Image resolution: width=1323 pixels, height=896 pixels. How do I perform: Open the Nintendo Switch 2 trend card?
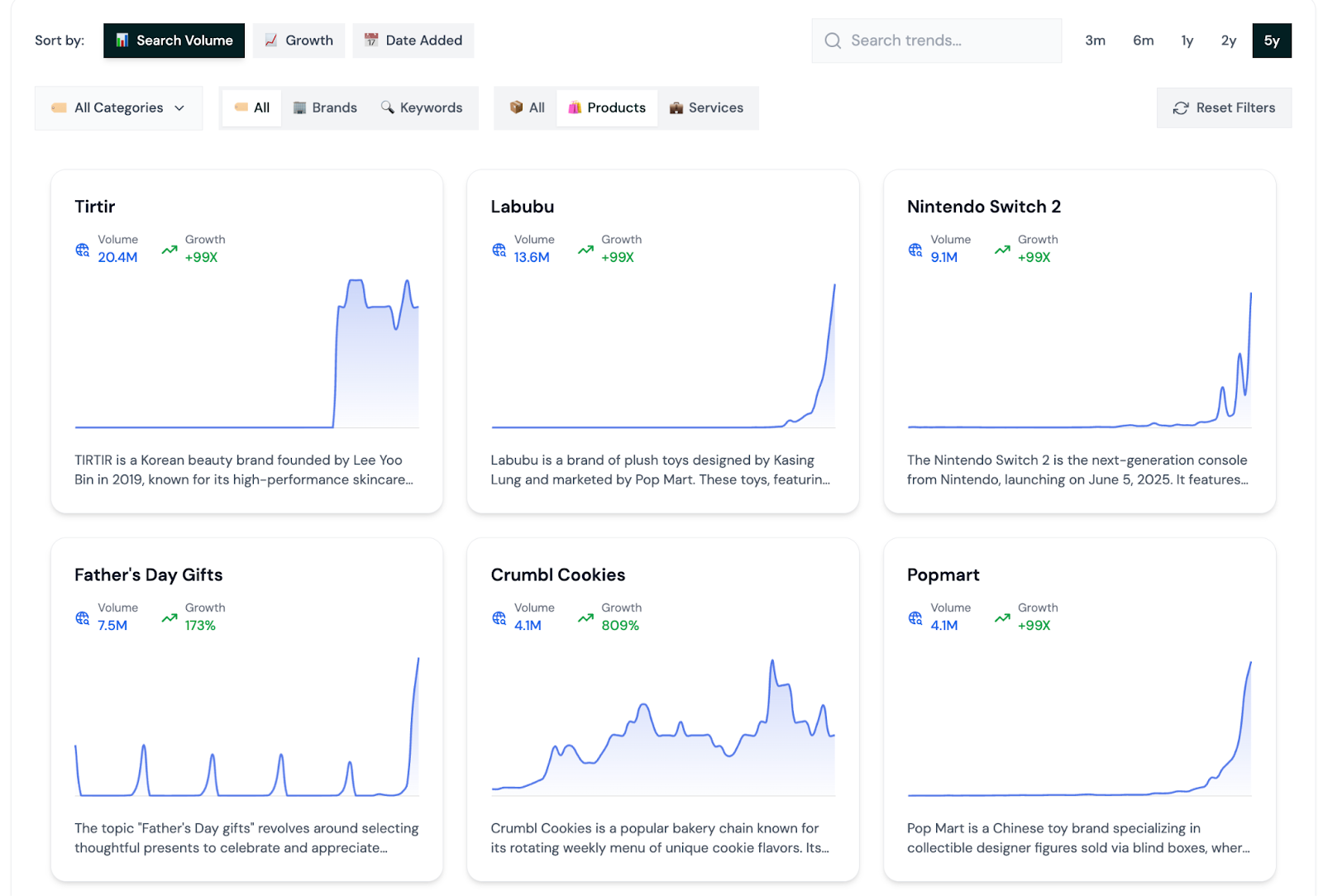pyautogui.click(x=1078, y=341)
